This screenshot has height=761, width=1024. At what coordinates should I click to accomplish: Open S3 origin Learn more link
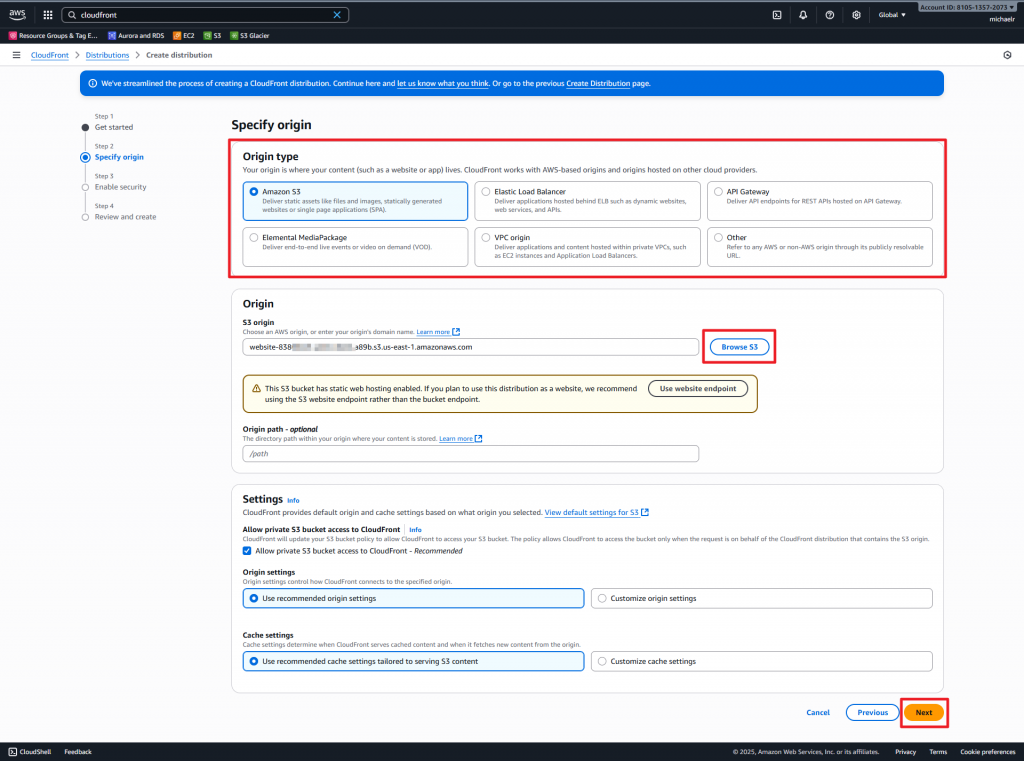point(438,332)
